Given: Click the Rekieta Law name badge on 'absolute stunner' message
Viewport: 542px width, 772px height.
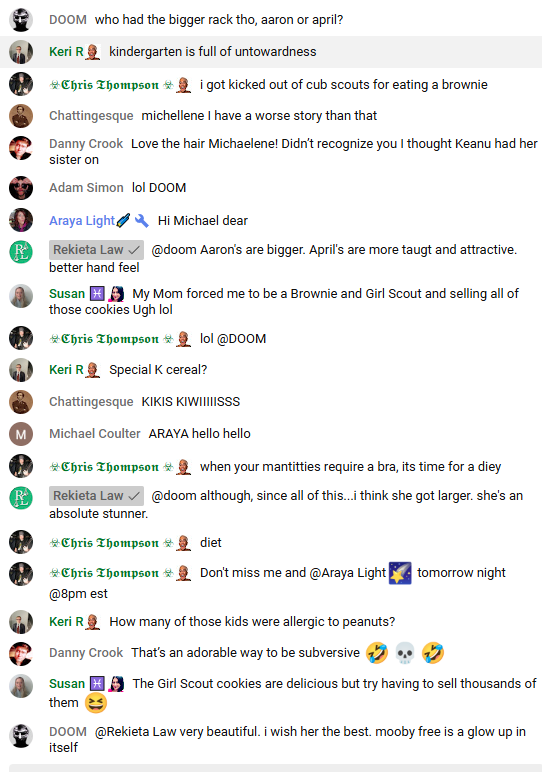Looking at the screenshot, I should [x=96, y=496].
